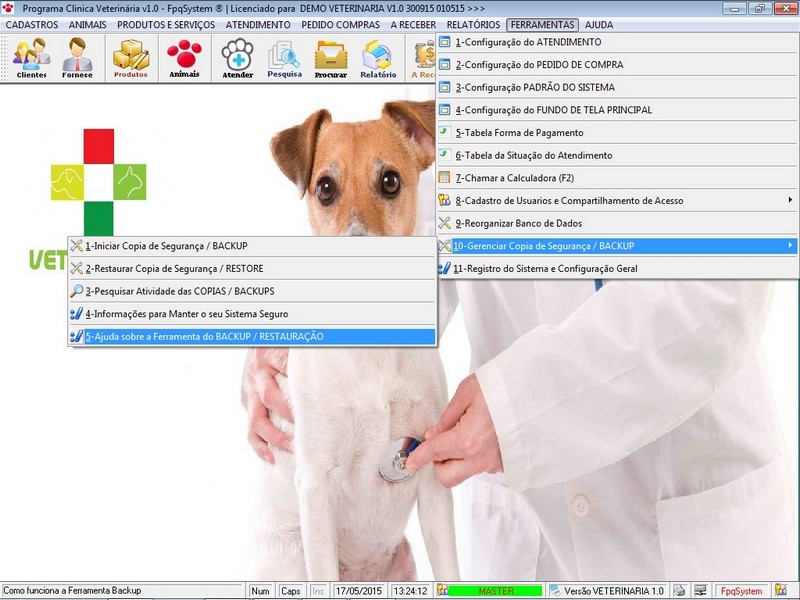Choose 3-Pesquisar Atividade das COPIAS / BACKUPS
This screenshot has height=600, width=800.
coord(252,291)
